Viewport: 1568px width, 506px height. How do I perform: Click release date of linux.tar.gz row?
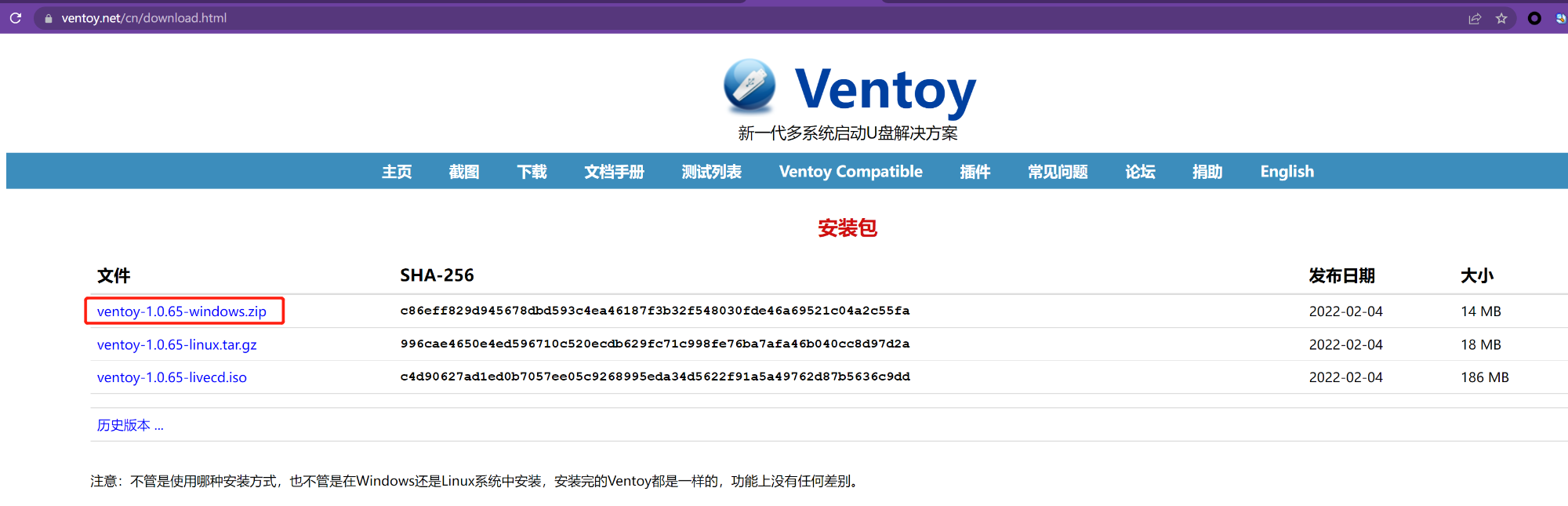pos(1346,344)
